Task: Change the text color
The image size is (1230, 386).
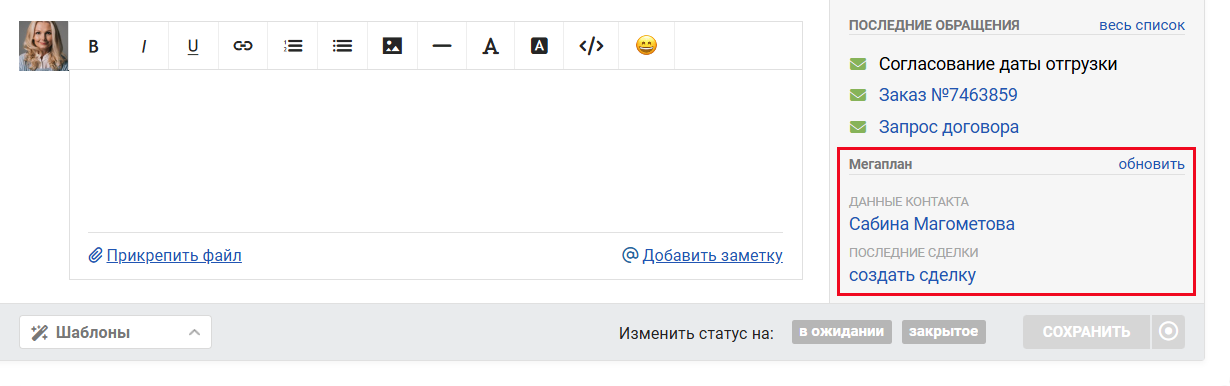Action: point(490,46)
